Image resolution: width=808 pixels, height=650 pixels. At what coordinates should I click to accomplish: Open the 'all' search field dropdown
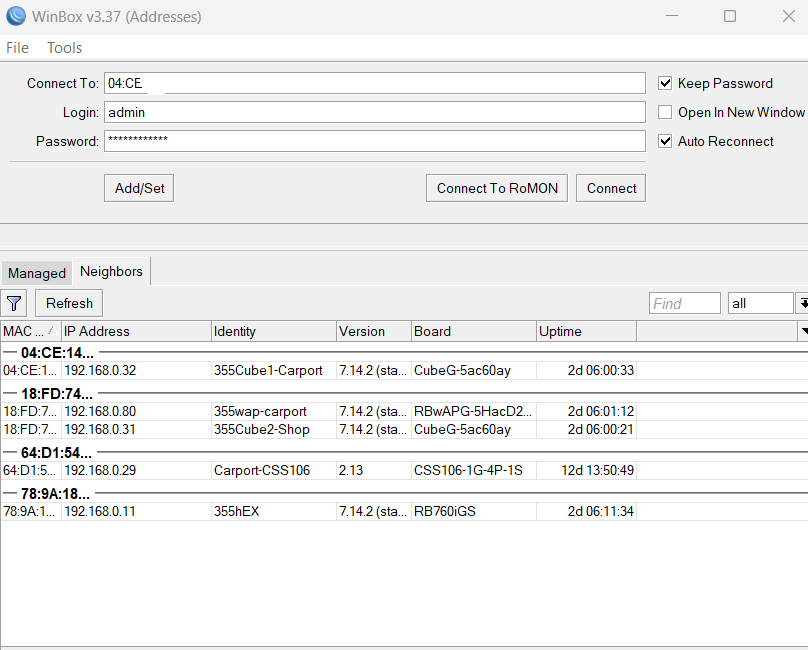pos(802,303)
